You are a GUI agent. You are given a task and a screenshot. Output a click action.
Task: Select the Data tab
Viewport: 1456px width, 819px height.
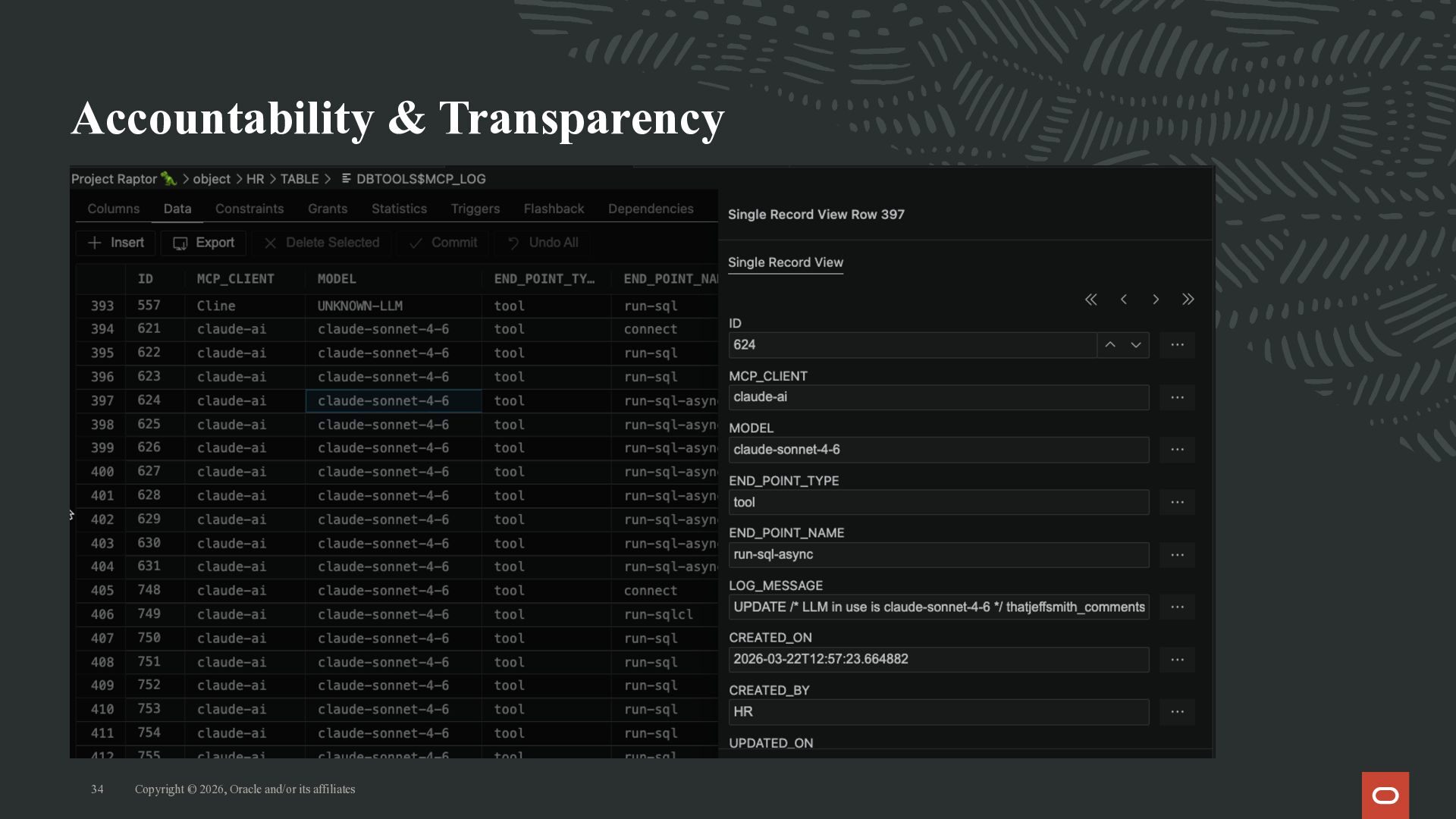pos(177,209)
